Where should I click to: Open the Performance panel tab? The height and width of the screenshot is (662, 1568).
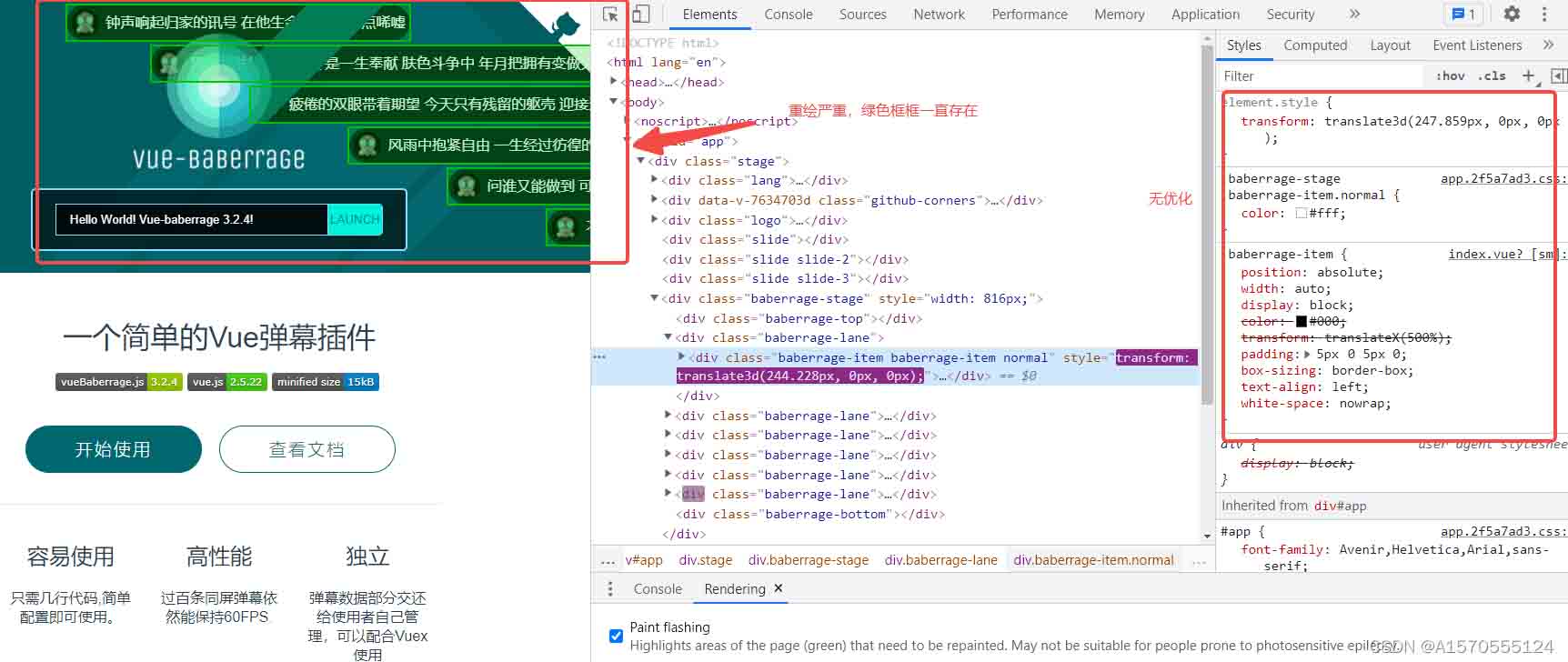(x=1030, y=15)
